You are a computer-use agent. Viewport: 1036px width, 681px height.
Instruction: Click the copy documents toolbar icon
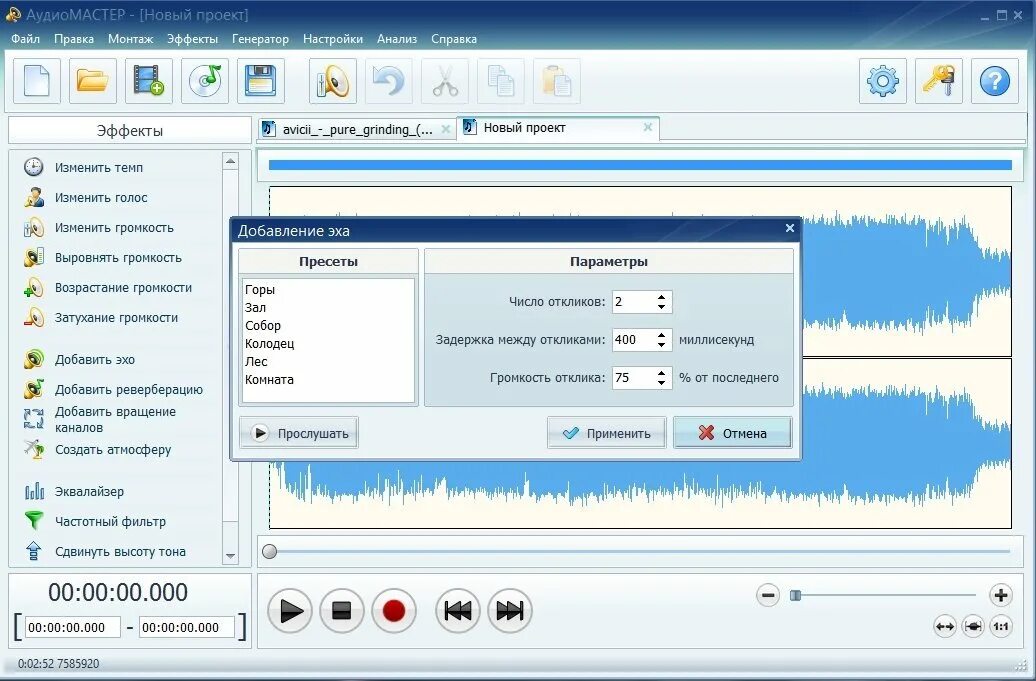[x=501, y=81]
